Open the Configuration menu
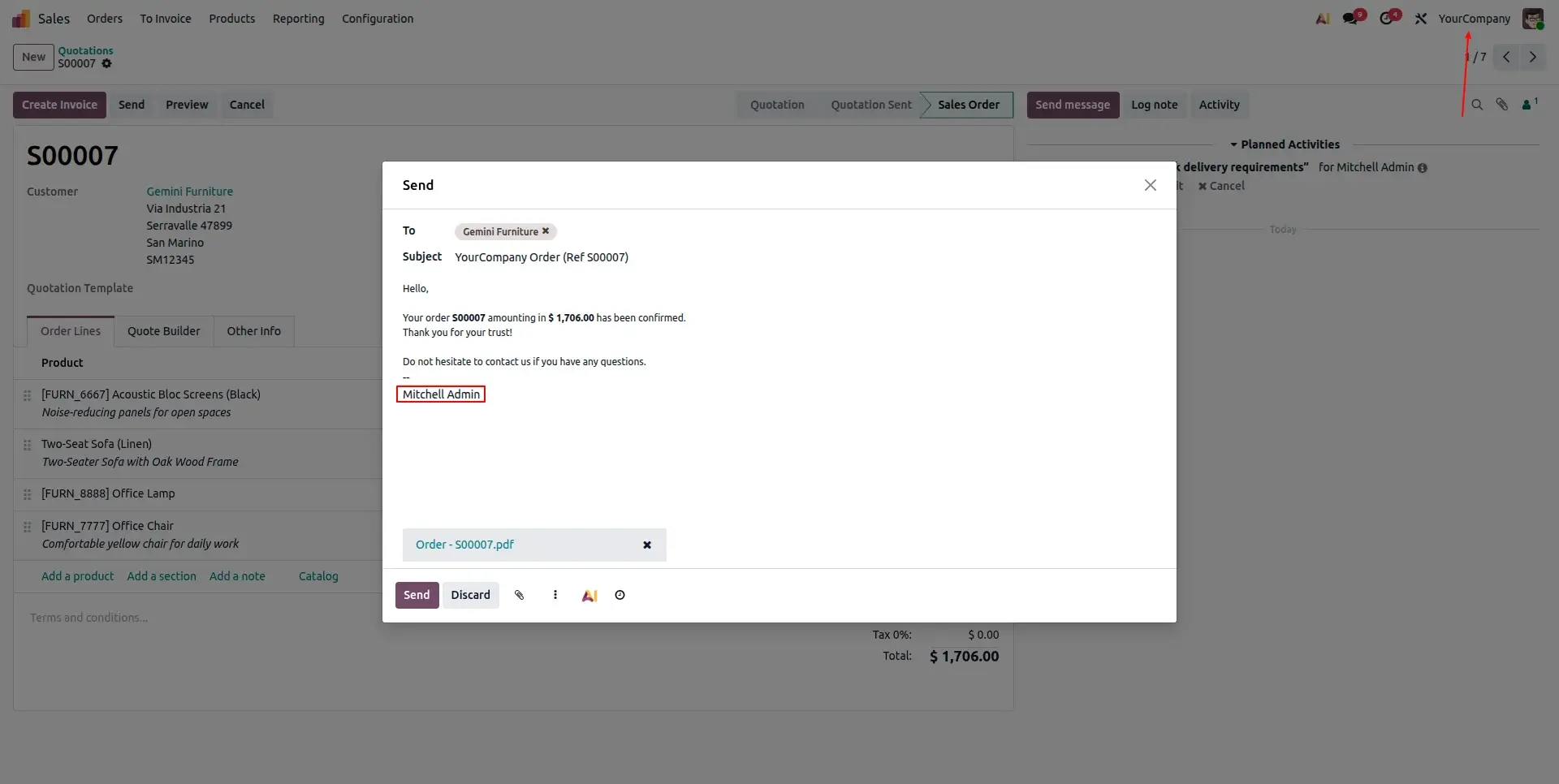The height and width of the screenshot is (784, 1559). pyautogui.click(x=378, y=19)
